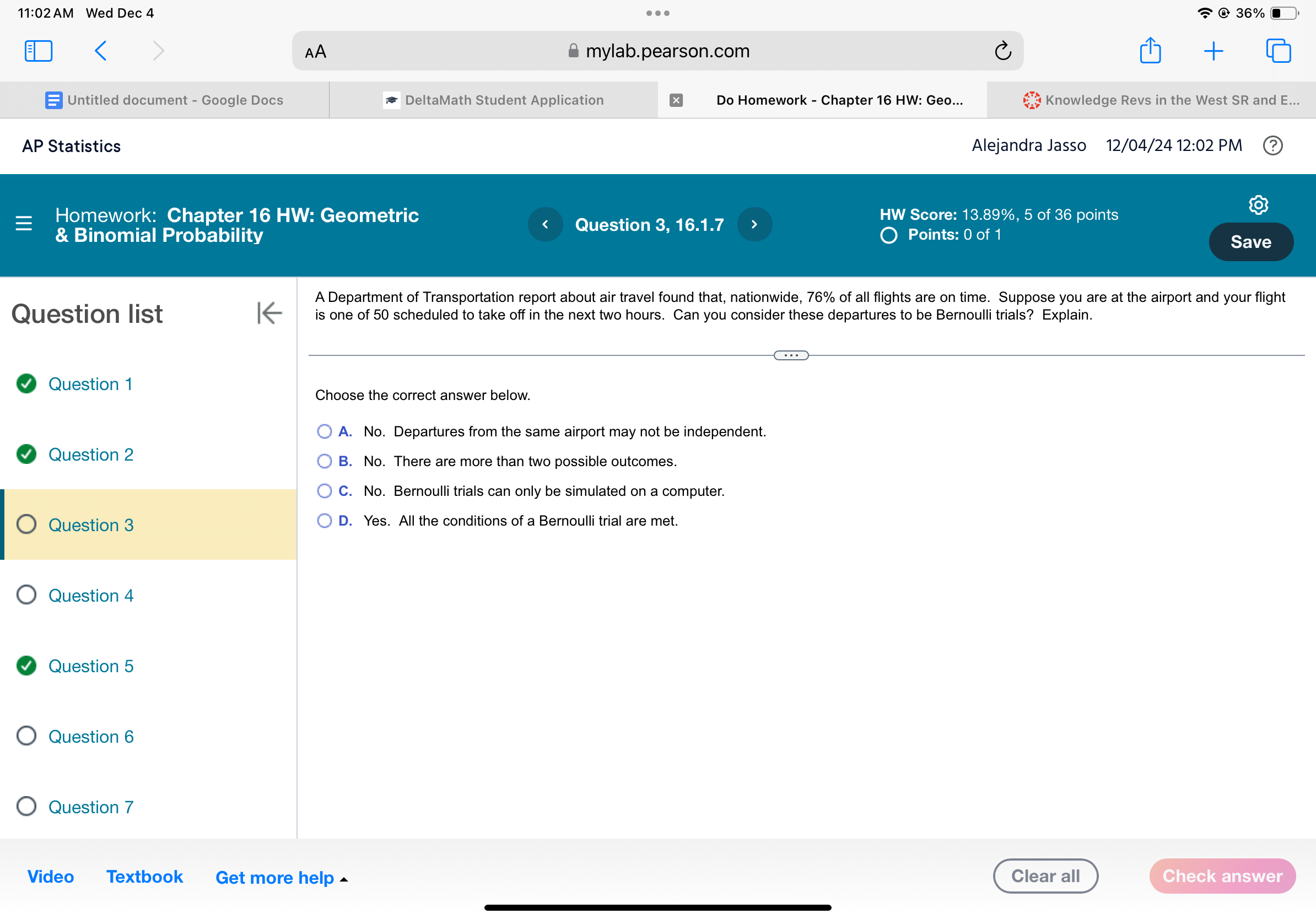
Task: Click the Video help link
Action: click(51, 877)
